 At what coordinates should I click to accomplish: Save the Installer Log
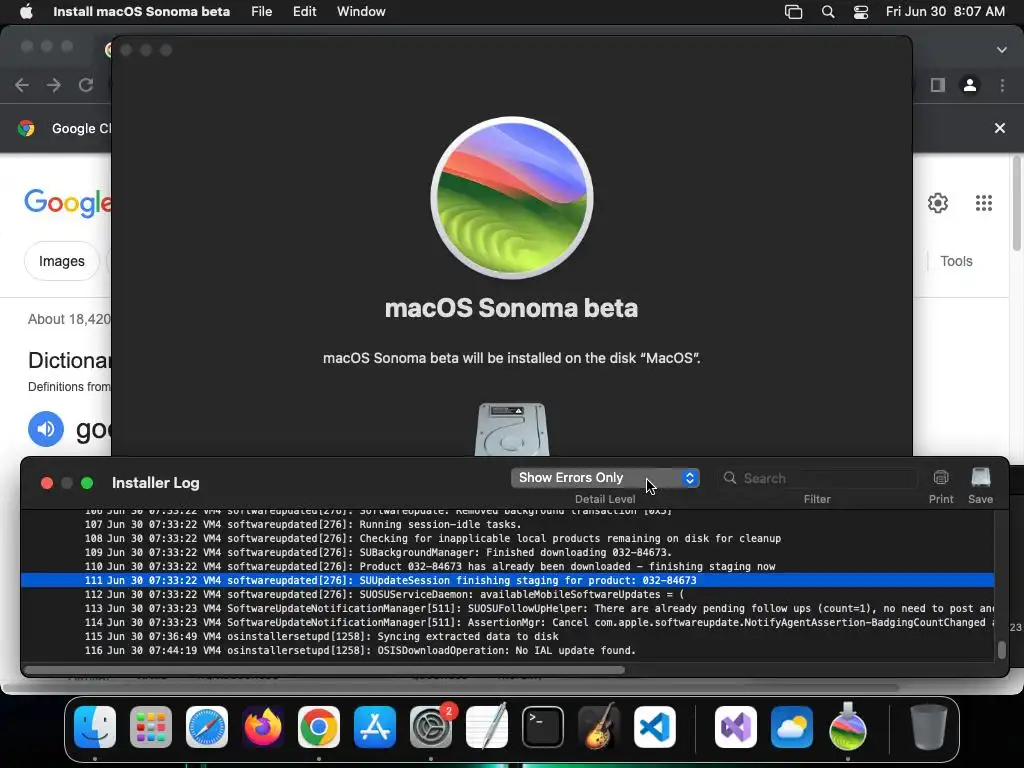pyautogui.click(x=980, y=486)
